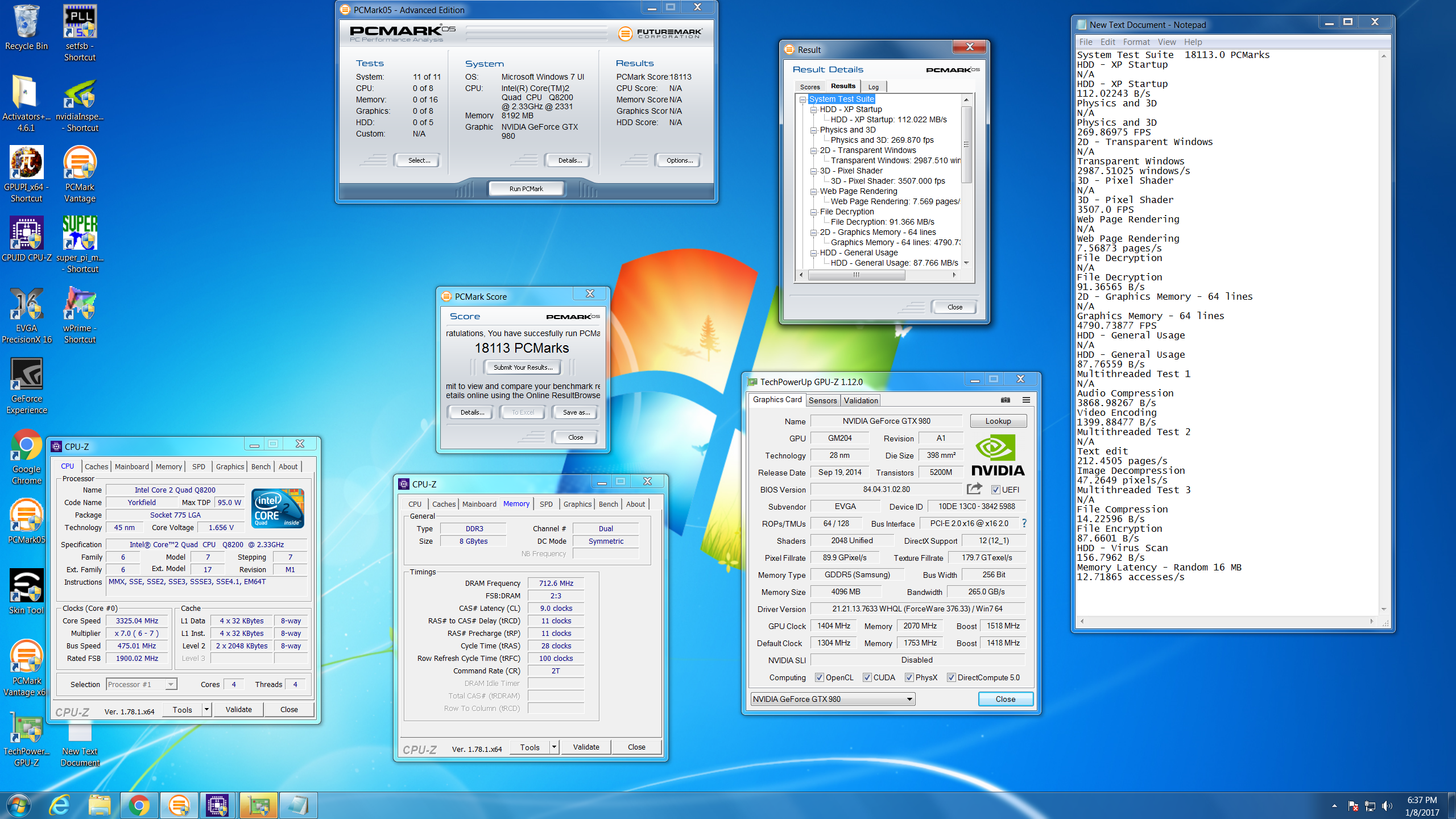The height and width of the screenshot is (819, 1456).
Task: Click Validate in the left CPU-Z window
Action: tap(238, 709)
